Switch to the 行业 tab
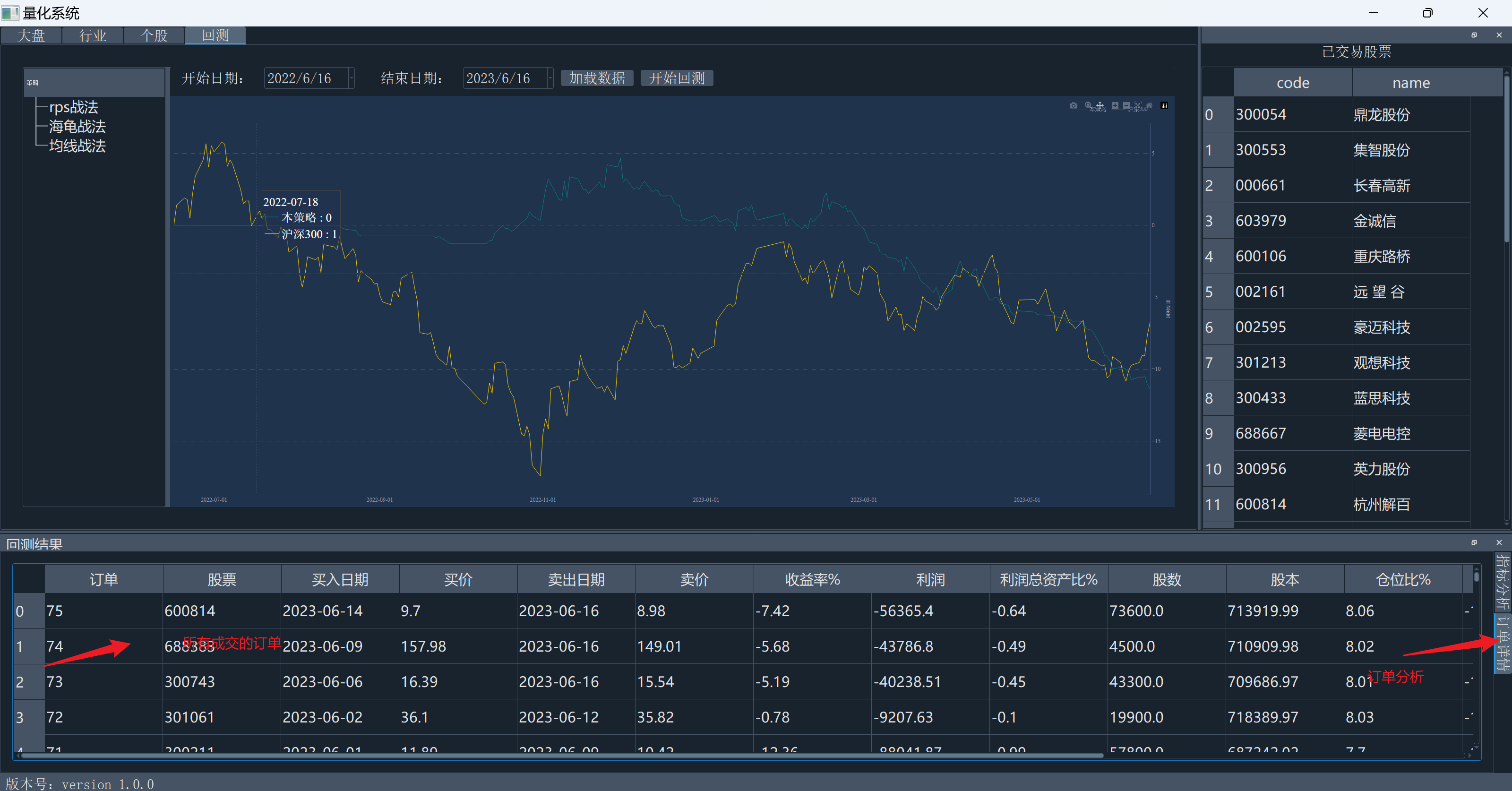Viewport: 1512px width, 791px height. pos(93,35)
